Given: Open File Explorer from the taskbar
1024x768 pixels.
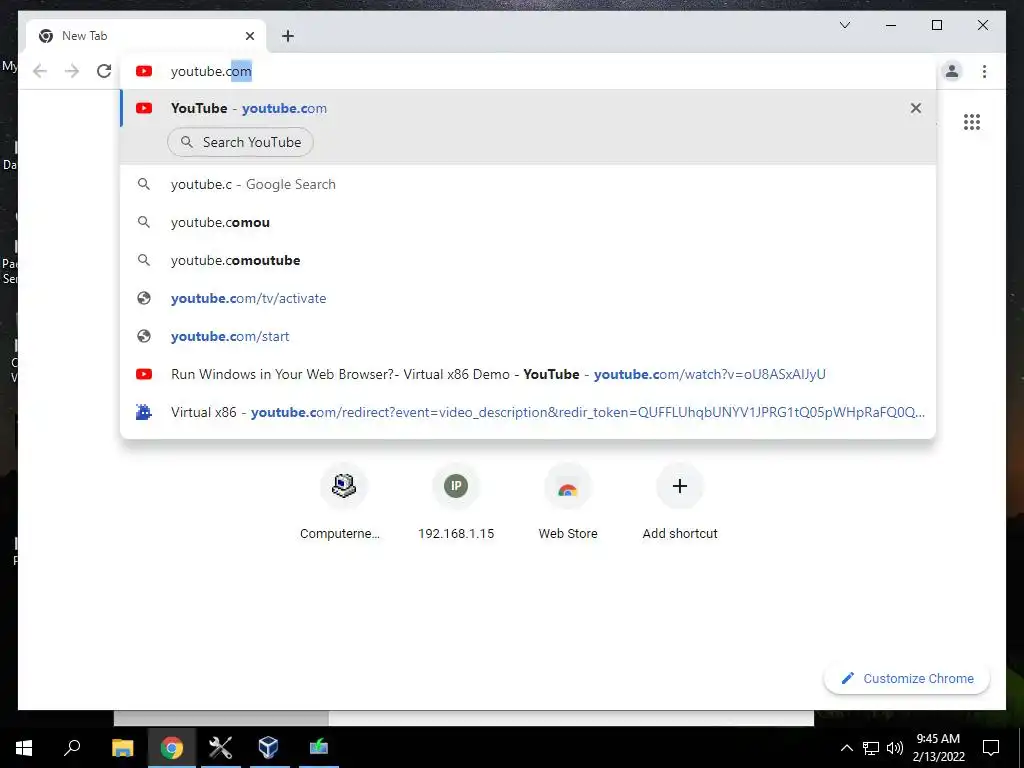Looking at the screenshot, I should (x=122, y=748).
